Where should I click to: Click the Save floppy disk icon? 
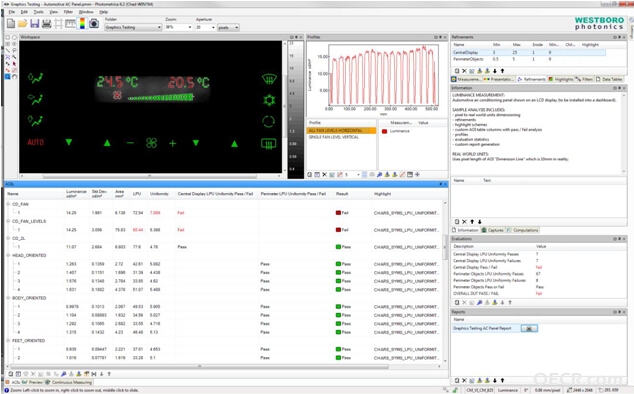35,24
